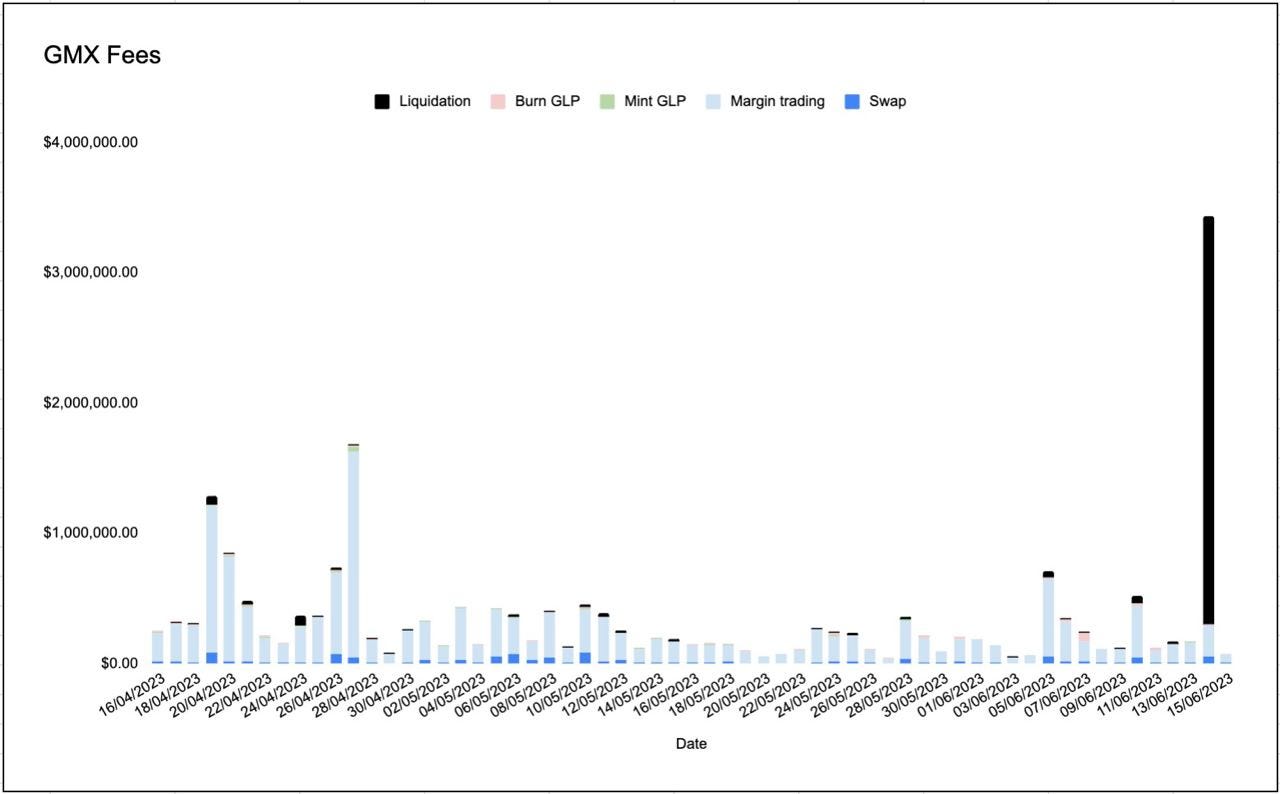Select the green Mint GLP legend swatch
The image size is (1280, 794).
607,101
